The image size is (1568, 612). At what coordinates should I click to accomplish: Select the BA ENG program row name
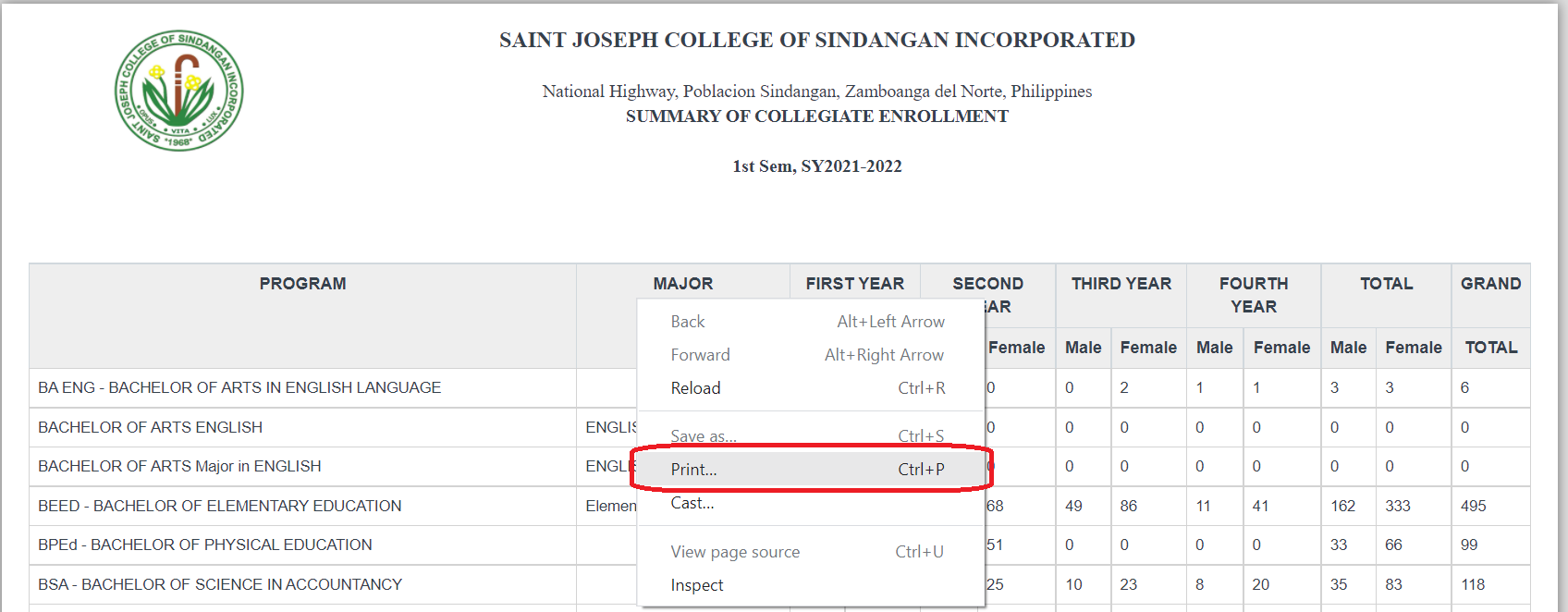click(239, 388)
